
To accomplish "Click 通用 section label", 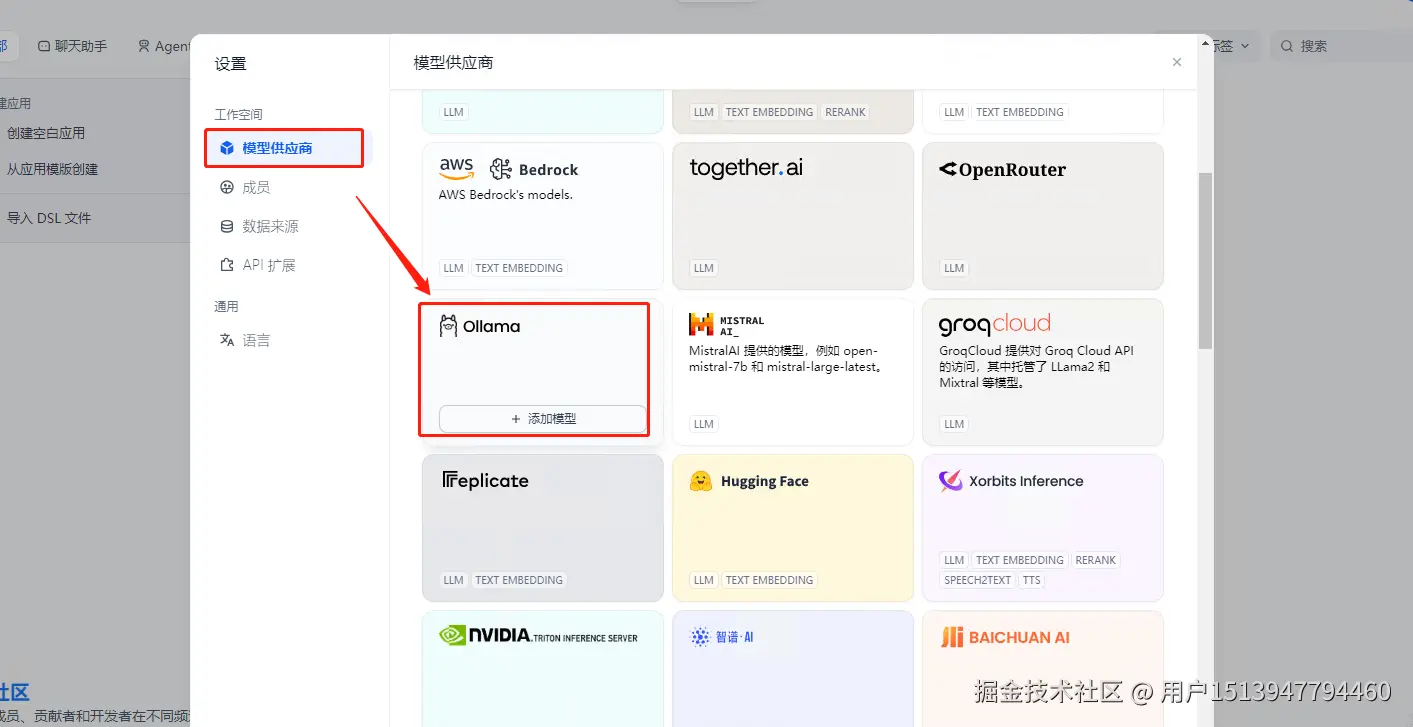I will coord(226,307).
